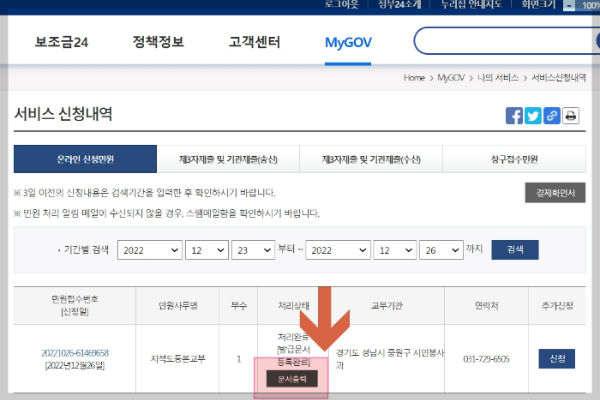Decrease screen size minus button

(x=569, y=5)
